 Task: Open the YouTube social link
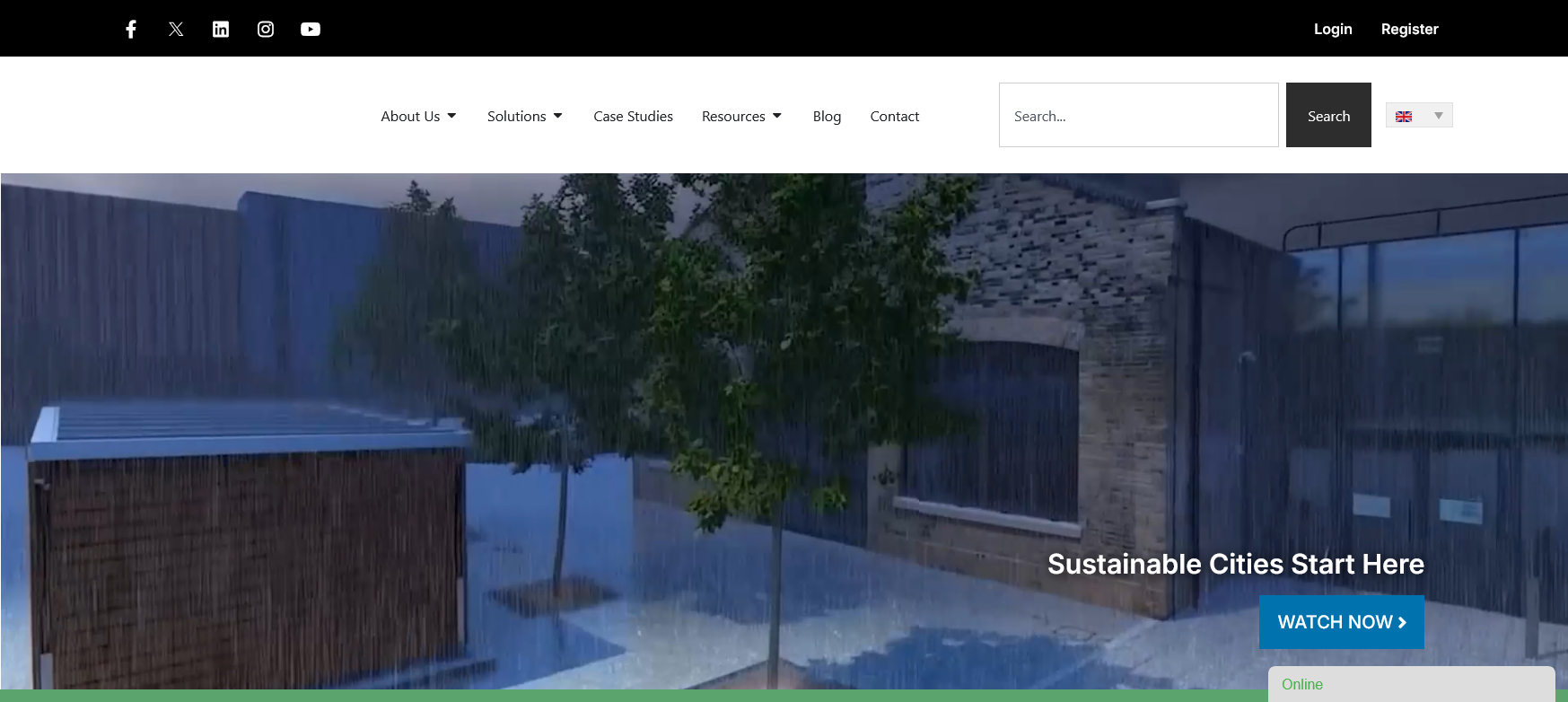click(311, 29)
